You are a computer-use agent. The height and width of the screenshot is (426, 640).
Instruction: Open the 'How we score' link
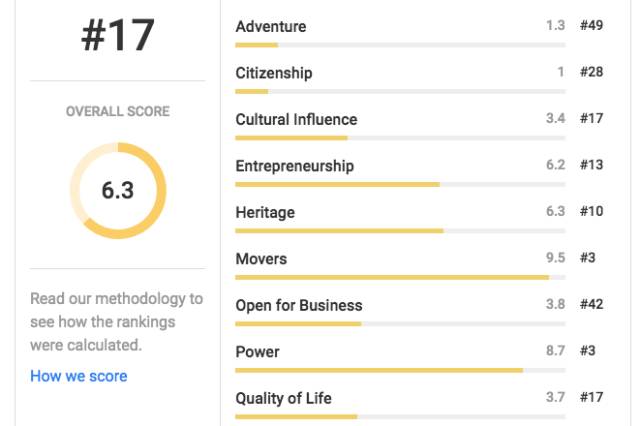79,376
